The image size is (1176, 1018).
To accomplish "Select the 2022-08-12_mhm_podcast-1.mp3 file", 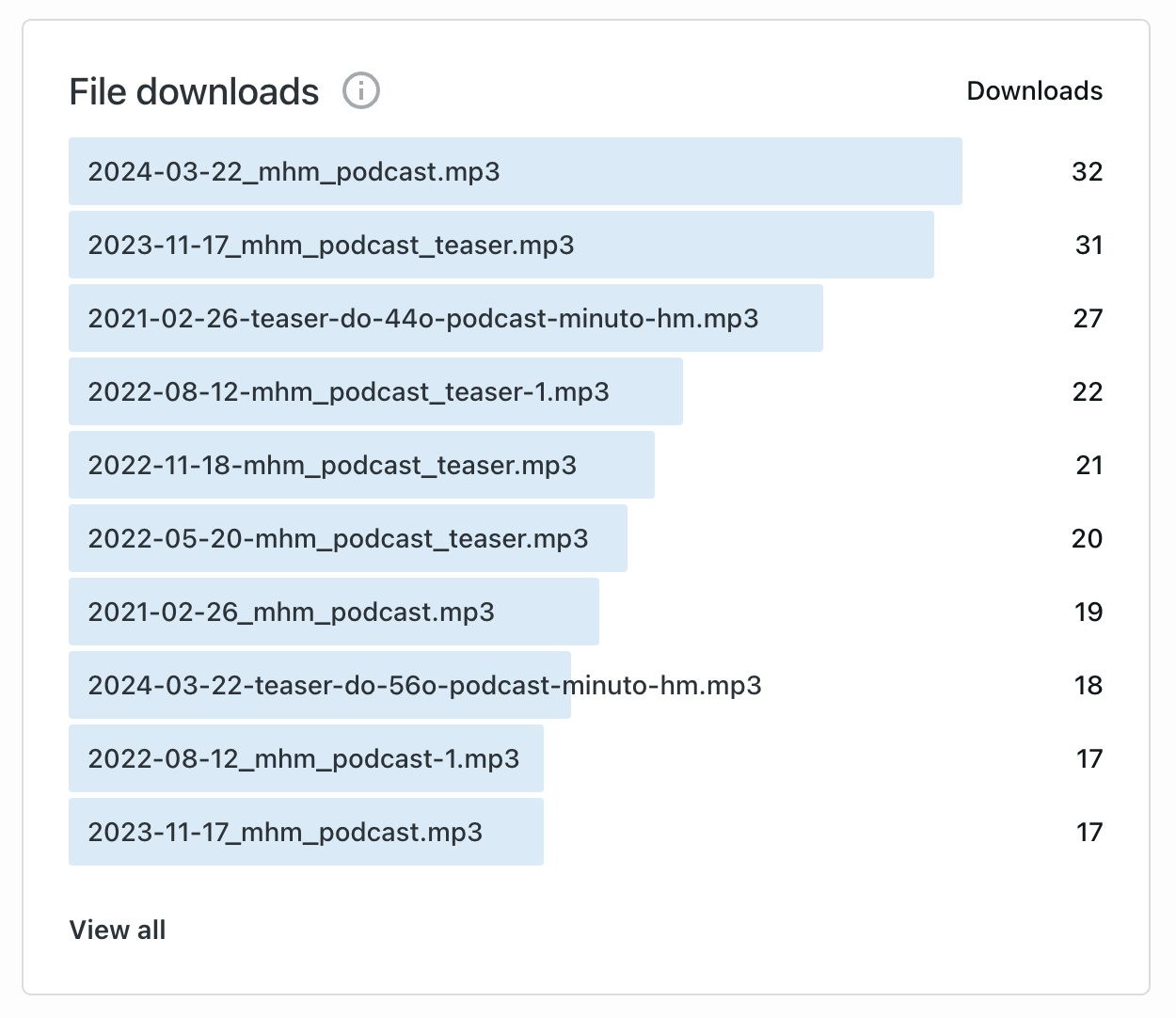I will 303,759.
